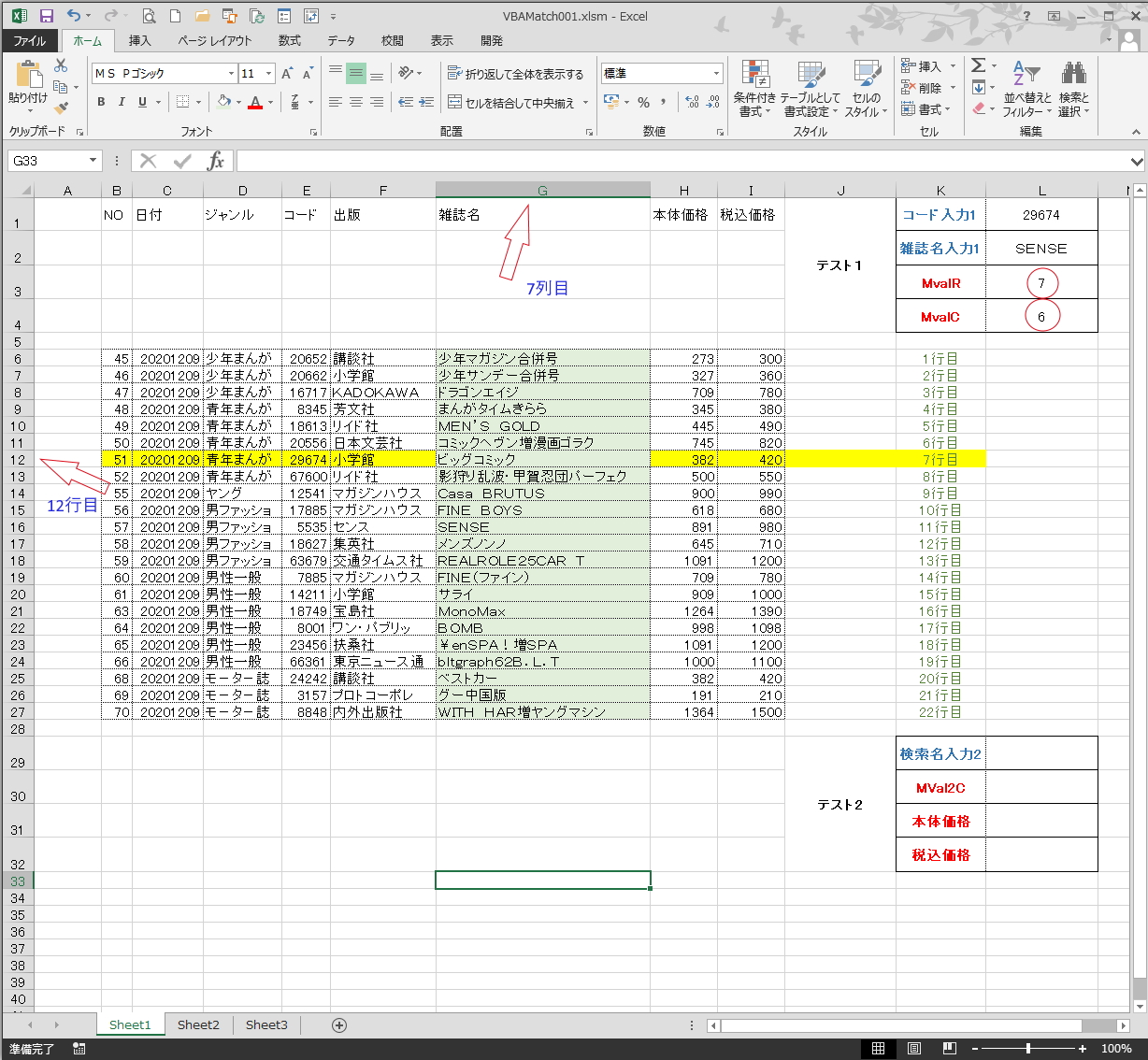The height and width of the screenshot is (1060, 1148).
Task: Align cell text to the right
Action: [377, 102]
